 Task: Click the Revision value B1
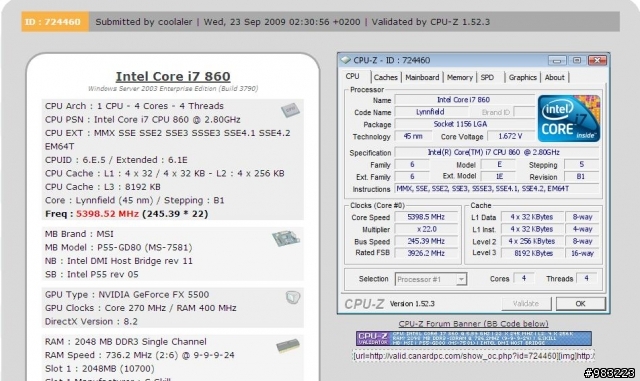[581, 176]
